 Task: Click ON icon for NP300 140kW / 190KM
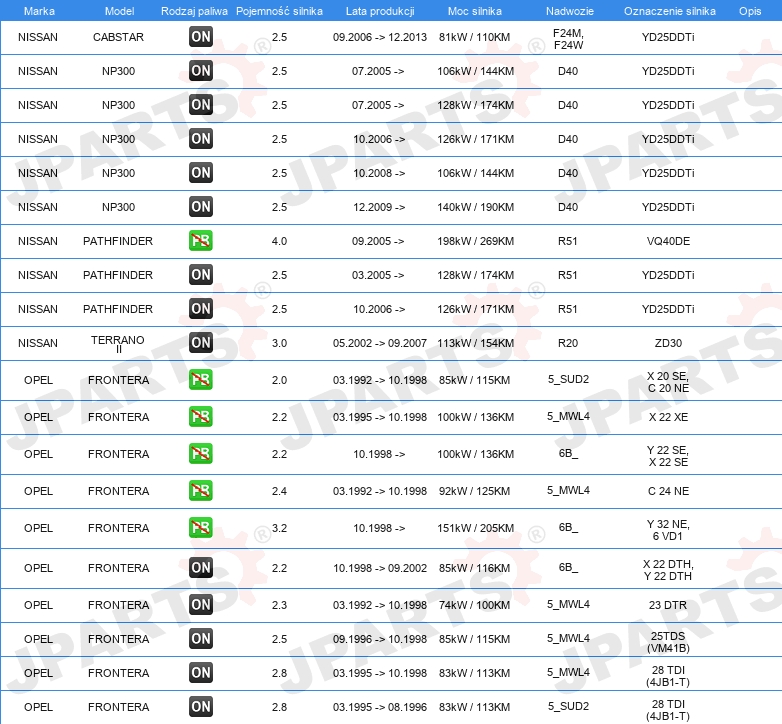coord(201,206)
